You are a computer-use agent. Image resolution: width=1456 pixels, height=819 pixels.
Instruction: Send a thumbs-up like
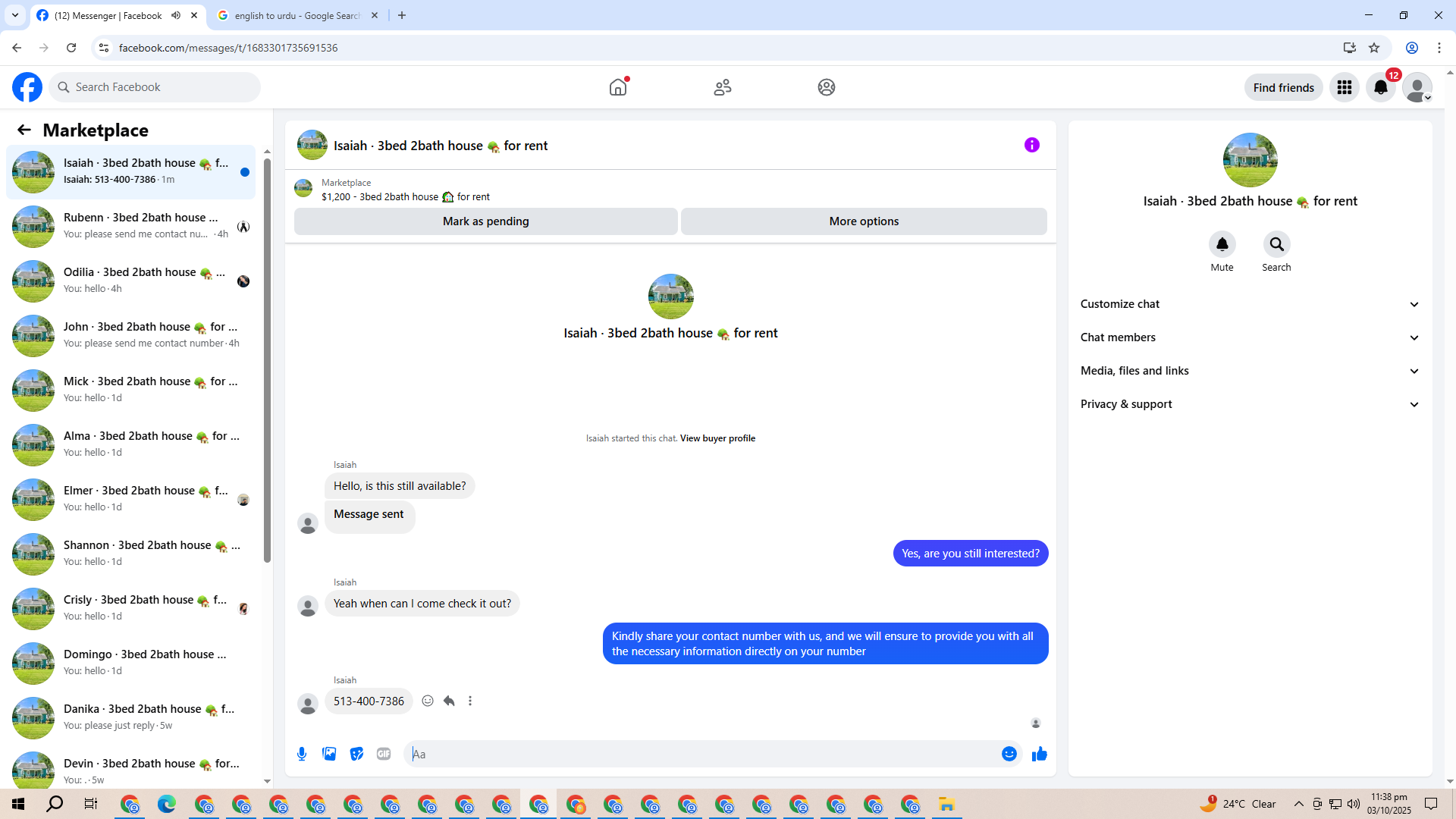tap(1040, 754)
